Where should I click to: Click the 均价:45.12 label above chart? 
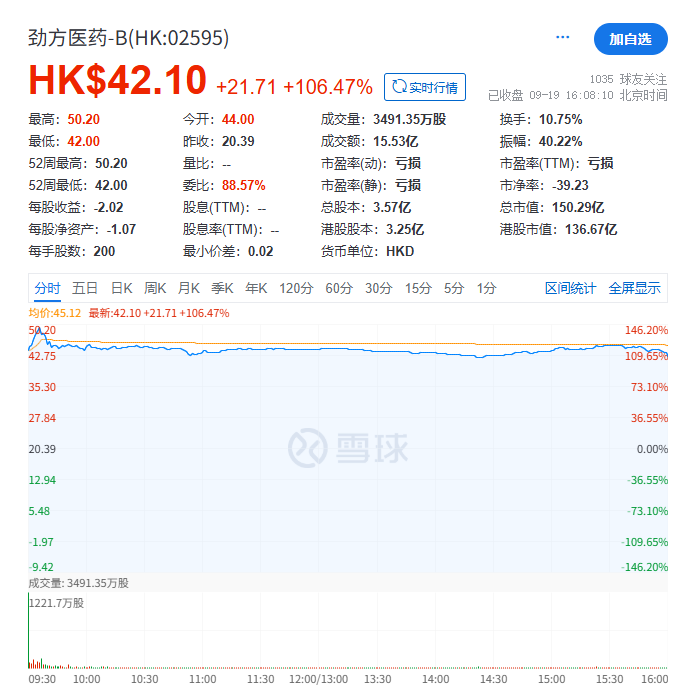[x=55, y=313]
